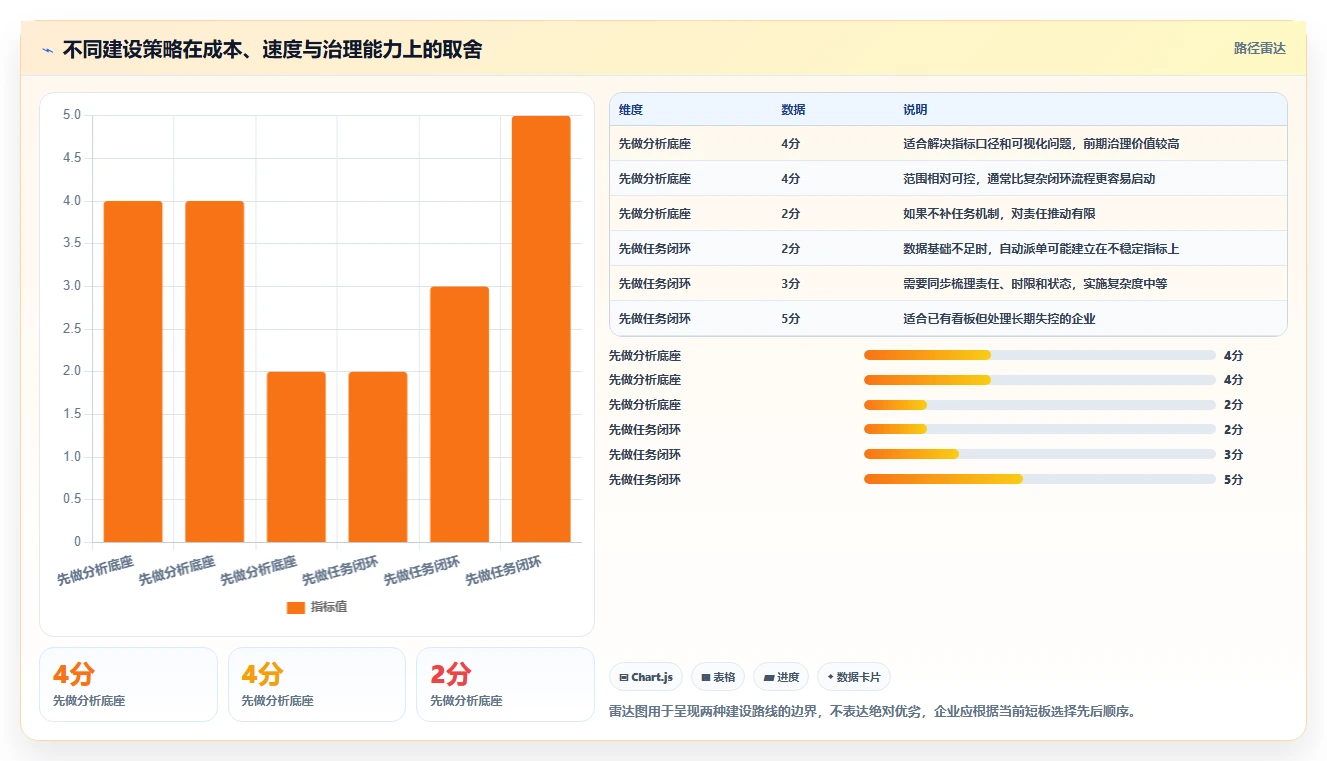Screen dimensions: 1327x761
Task: Click the orange legend swatch beside 指标值
Action: coord(296,607)
